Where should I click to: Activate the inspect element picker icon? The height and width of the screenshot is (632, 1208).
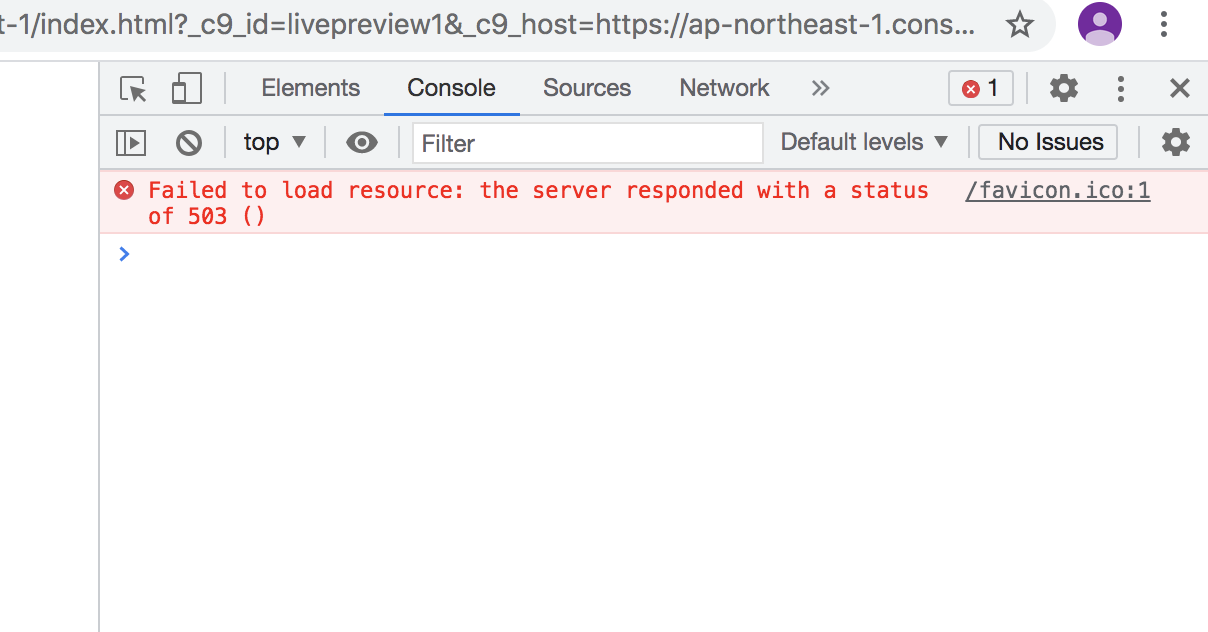(x=133, y=89)
